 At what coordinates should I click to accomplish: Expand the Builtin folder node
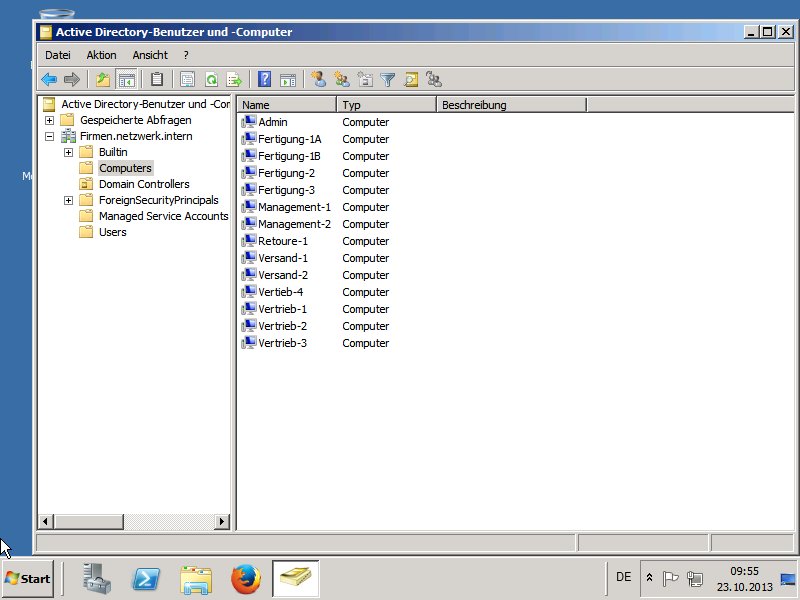[x=68, y=152]
